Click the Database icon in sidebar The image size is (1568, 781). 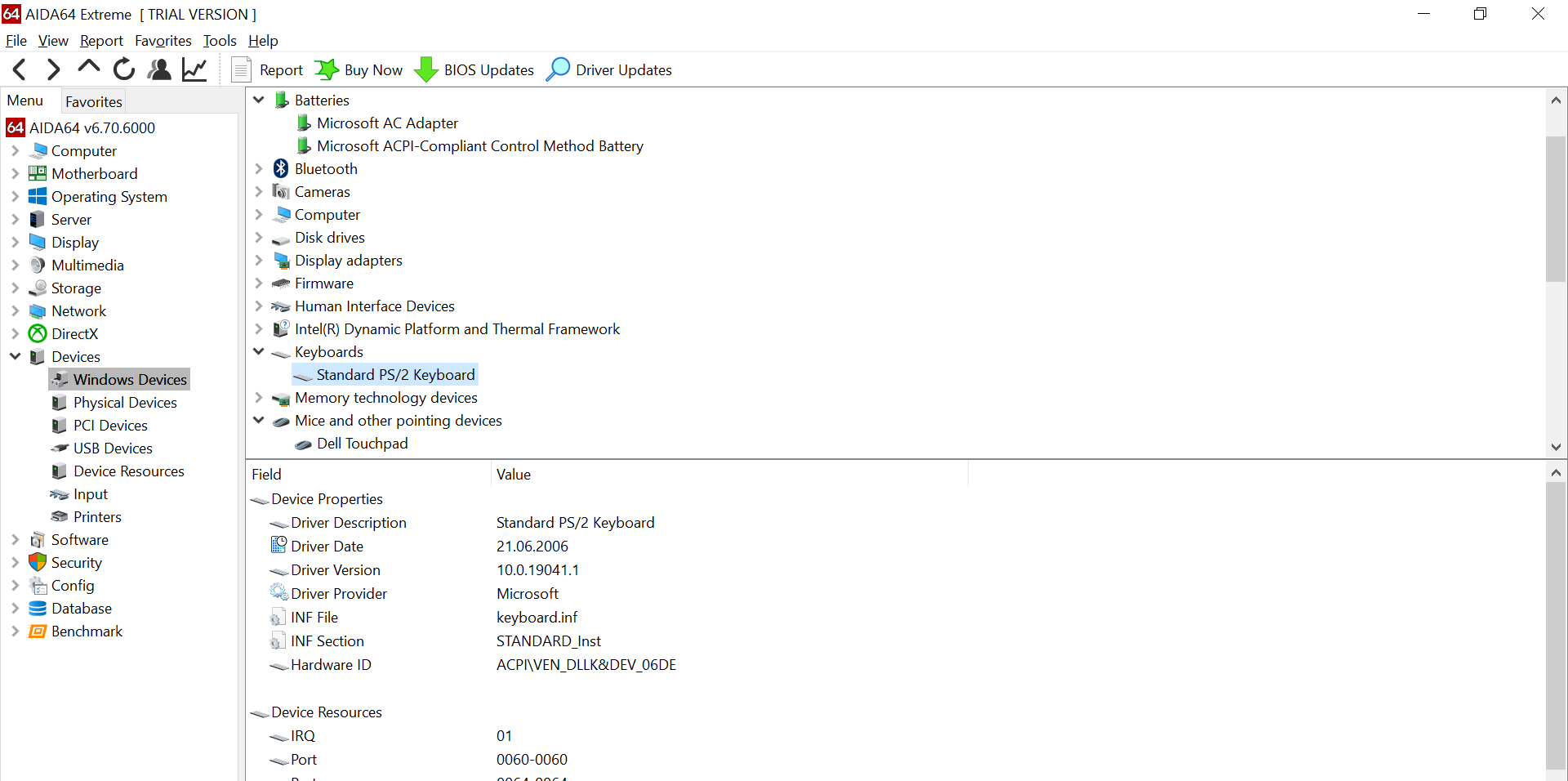[38, 608]
